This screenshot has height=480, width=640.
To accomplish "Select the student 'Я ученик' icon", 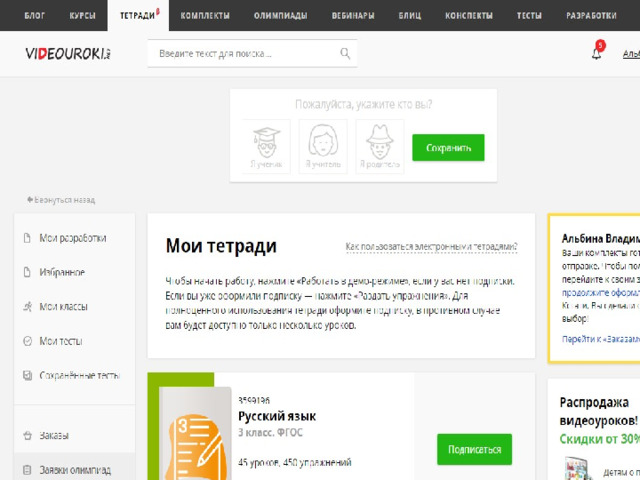I will (267, 147).
